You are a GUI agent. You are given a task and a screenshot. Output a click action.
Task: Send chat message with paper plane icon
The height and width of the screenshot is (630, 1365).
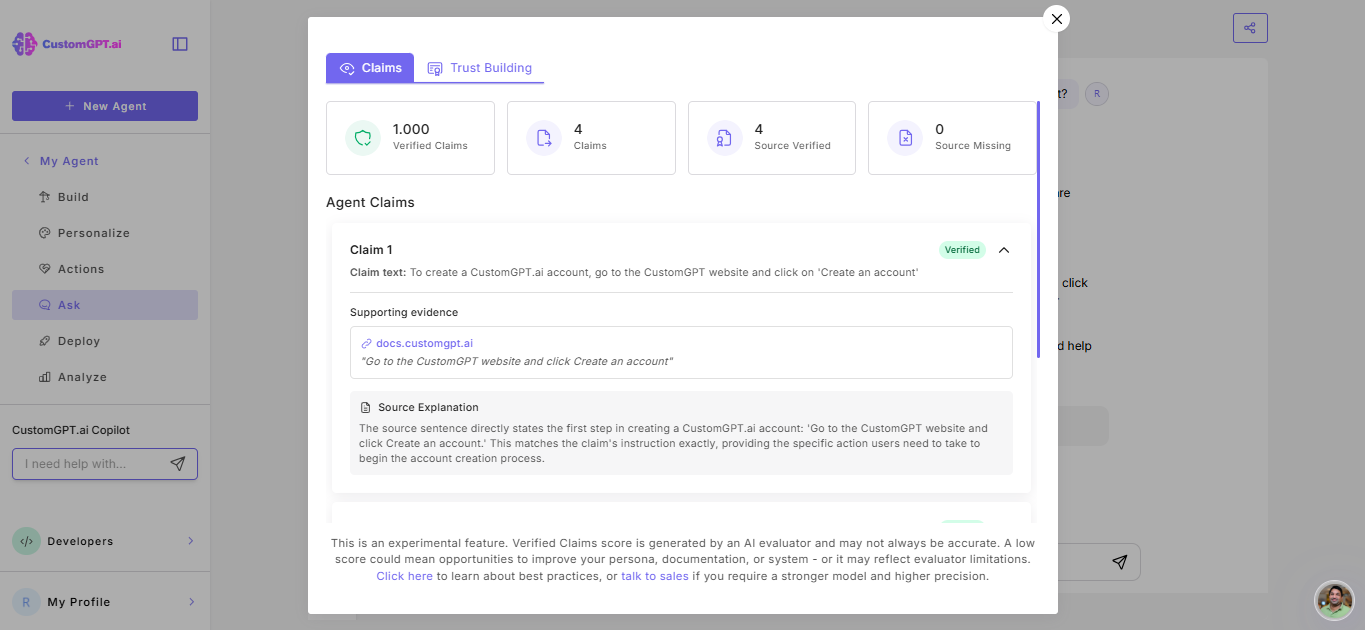1120,562
